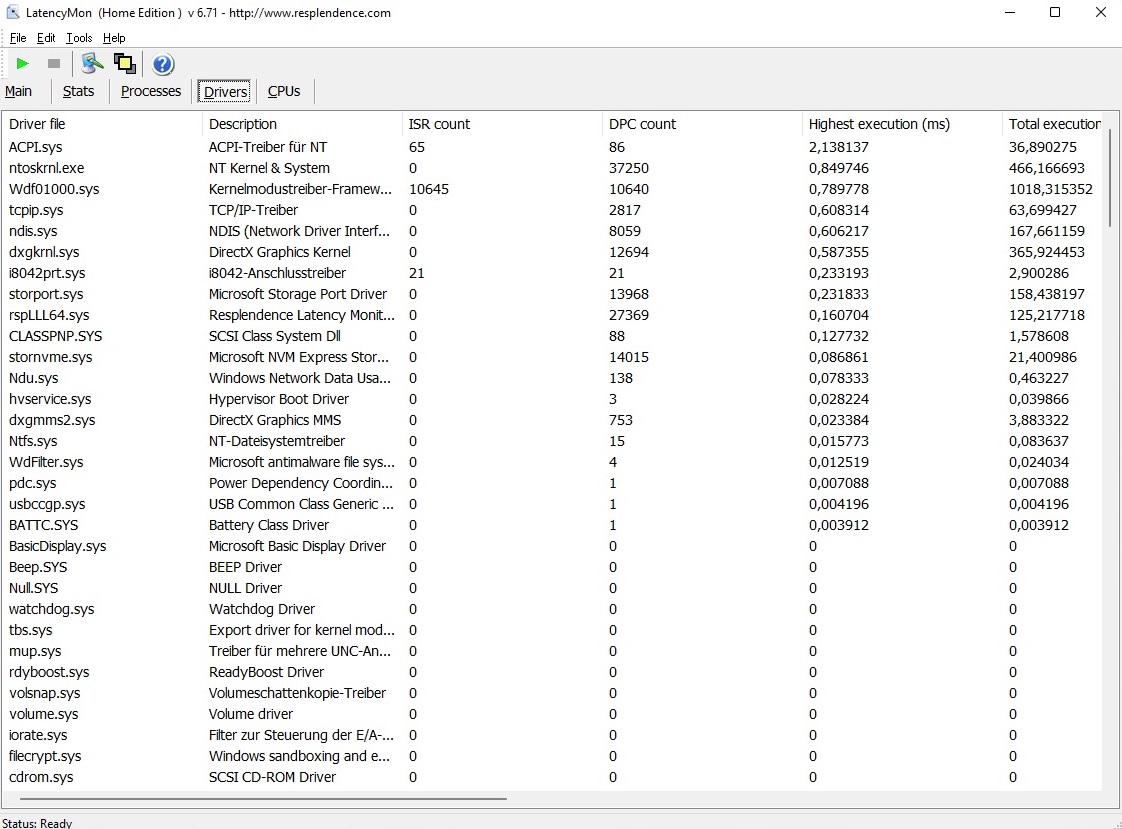The width and height of the screenshot is (1122, 829).
Task: Select the iorate.sys row
Action: click(552, 735)
